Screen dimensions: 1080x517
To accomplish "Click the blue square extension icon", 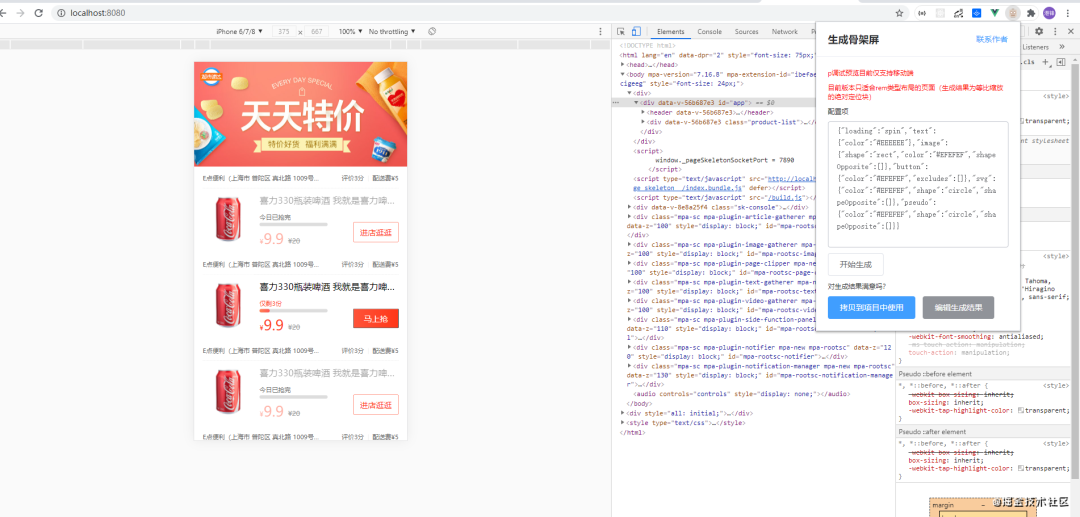I will pos(976,13).
